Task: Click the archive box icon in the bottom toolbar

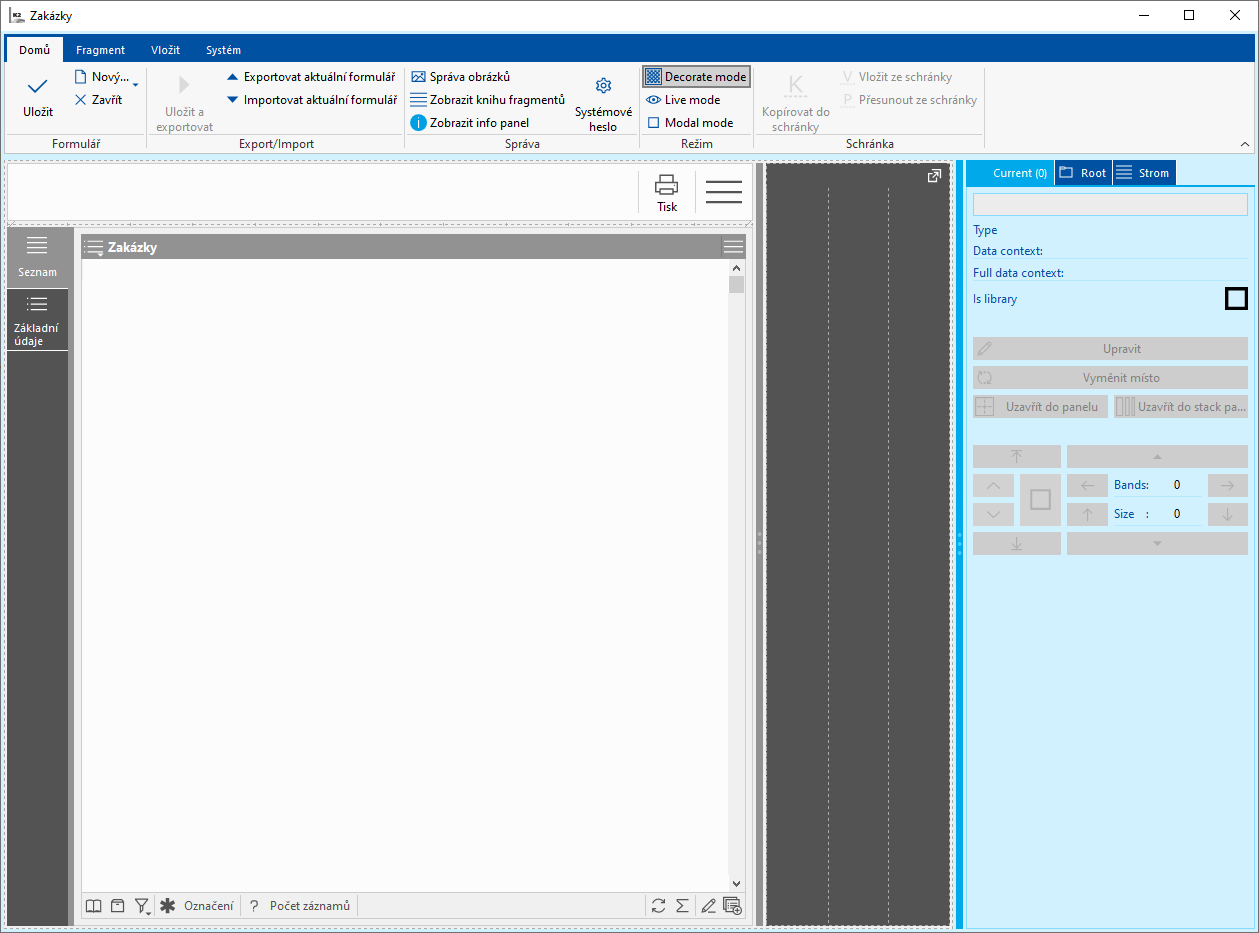Action: [x=118, y=906]
